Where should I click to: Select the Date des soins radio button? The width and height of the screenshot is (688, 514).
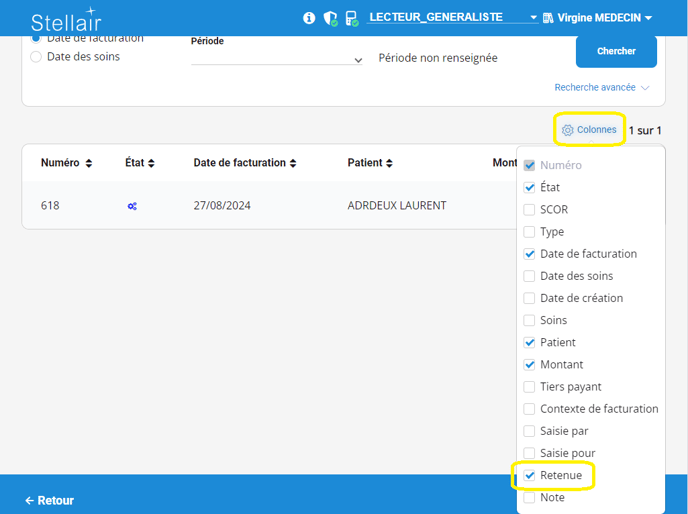coord(36,57)
